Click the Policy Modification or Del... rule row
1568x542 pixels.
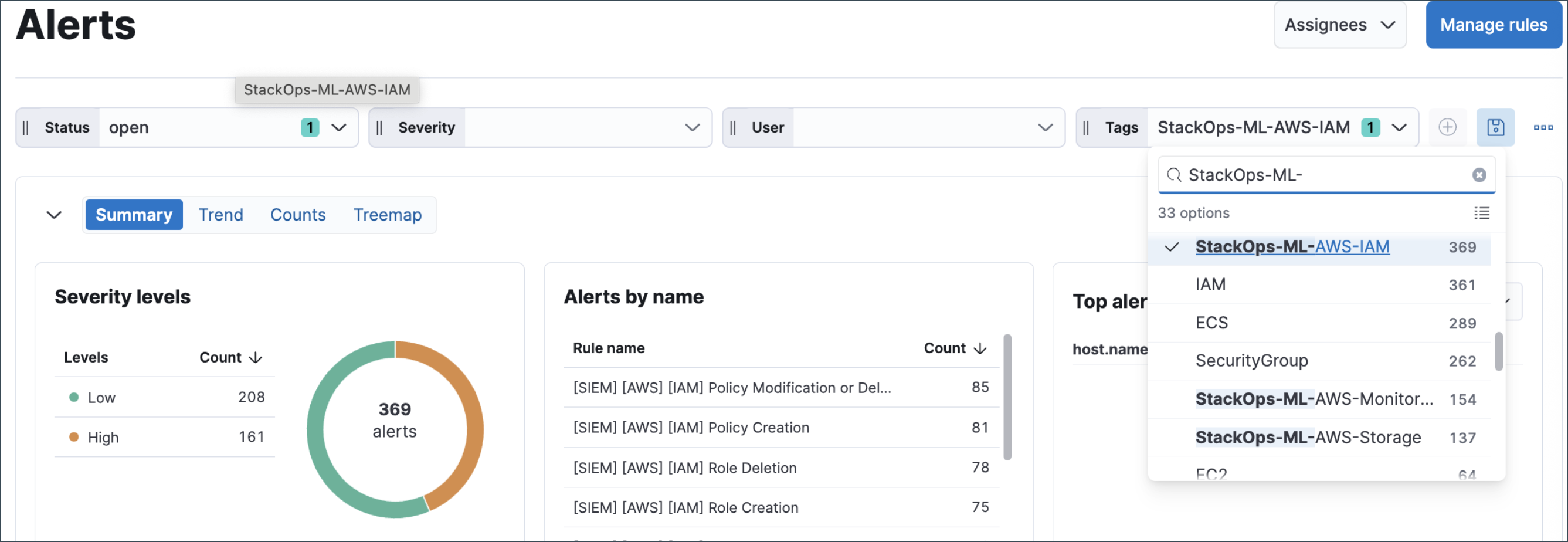(x=782, y=388)
